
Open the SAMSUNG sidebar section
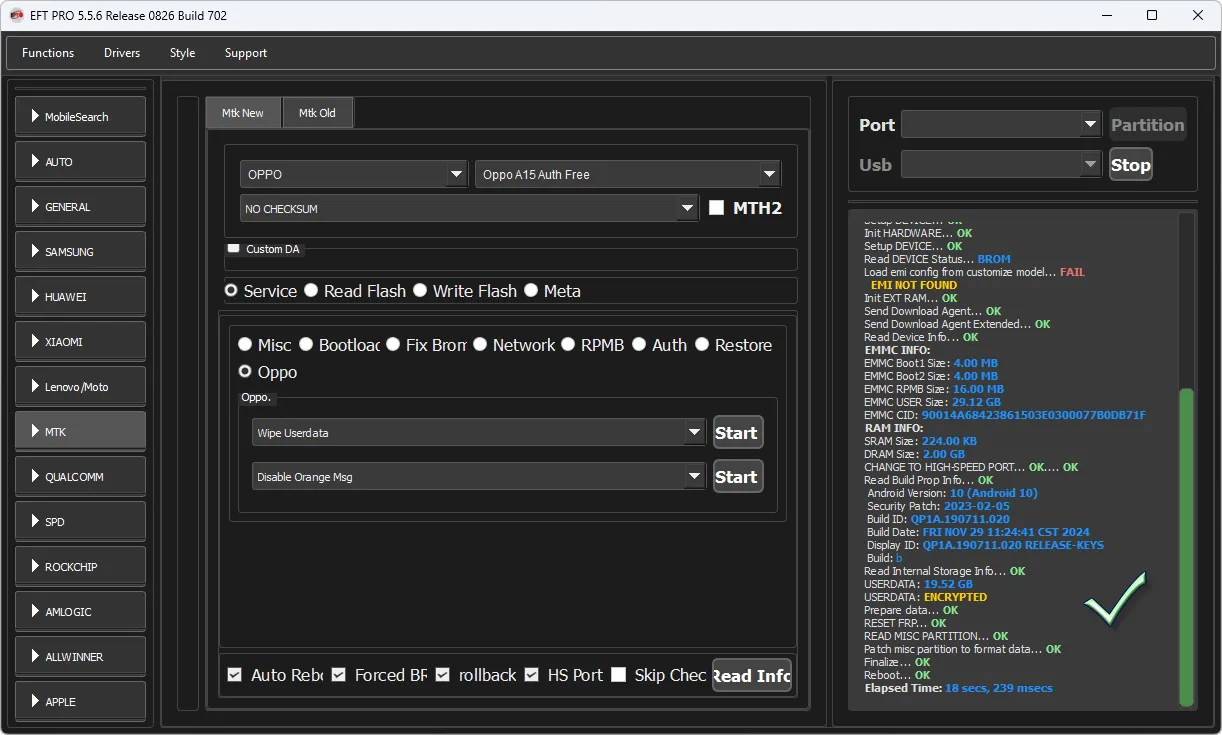[80, 252]
